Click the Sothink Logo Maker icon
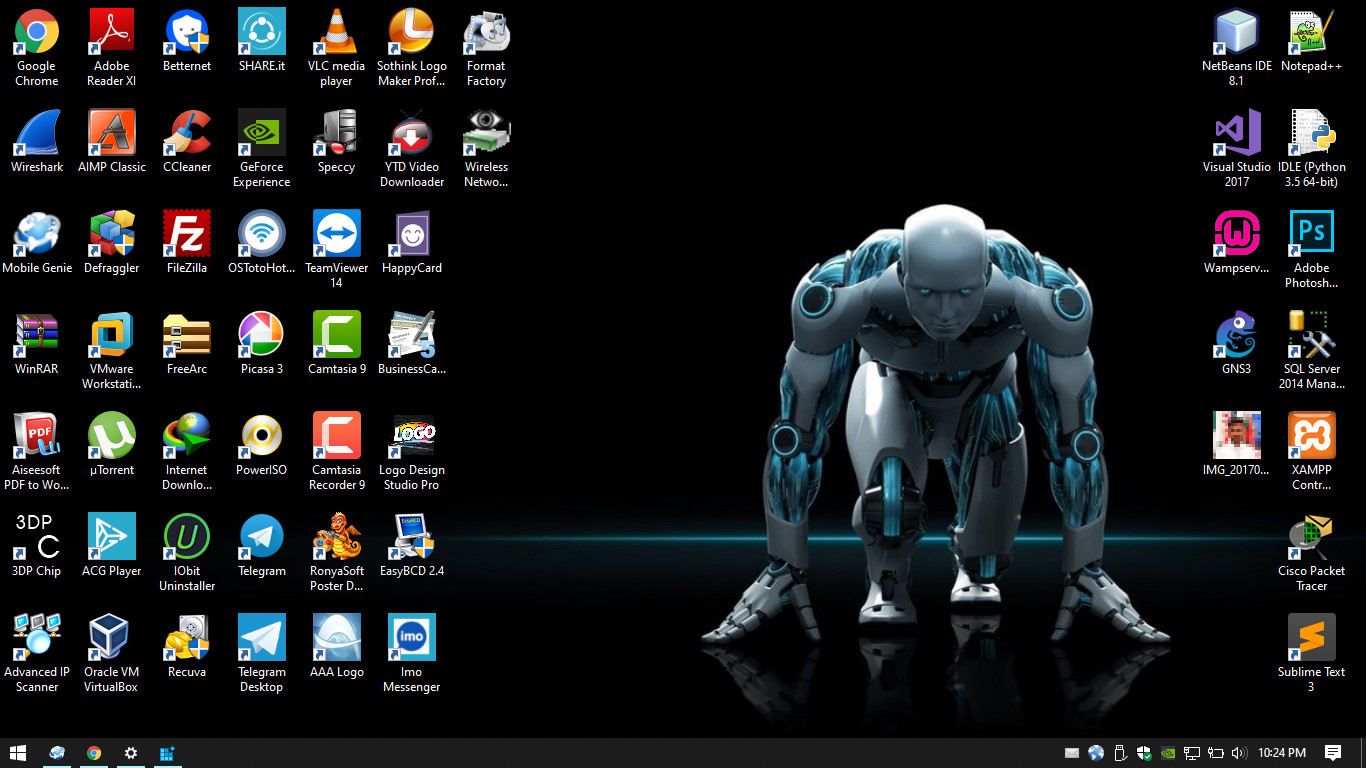The width and height of the screenshot is (1366, 768). coord(412,32)
